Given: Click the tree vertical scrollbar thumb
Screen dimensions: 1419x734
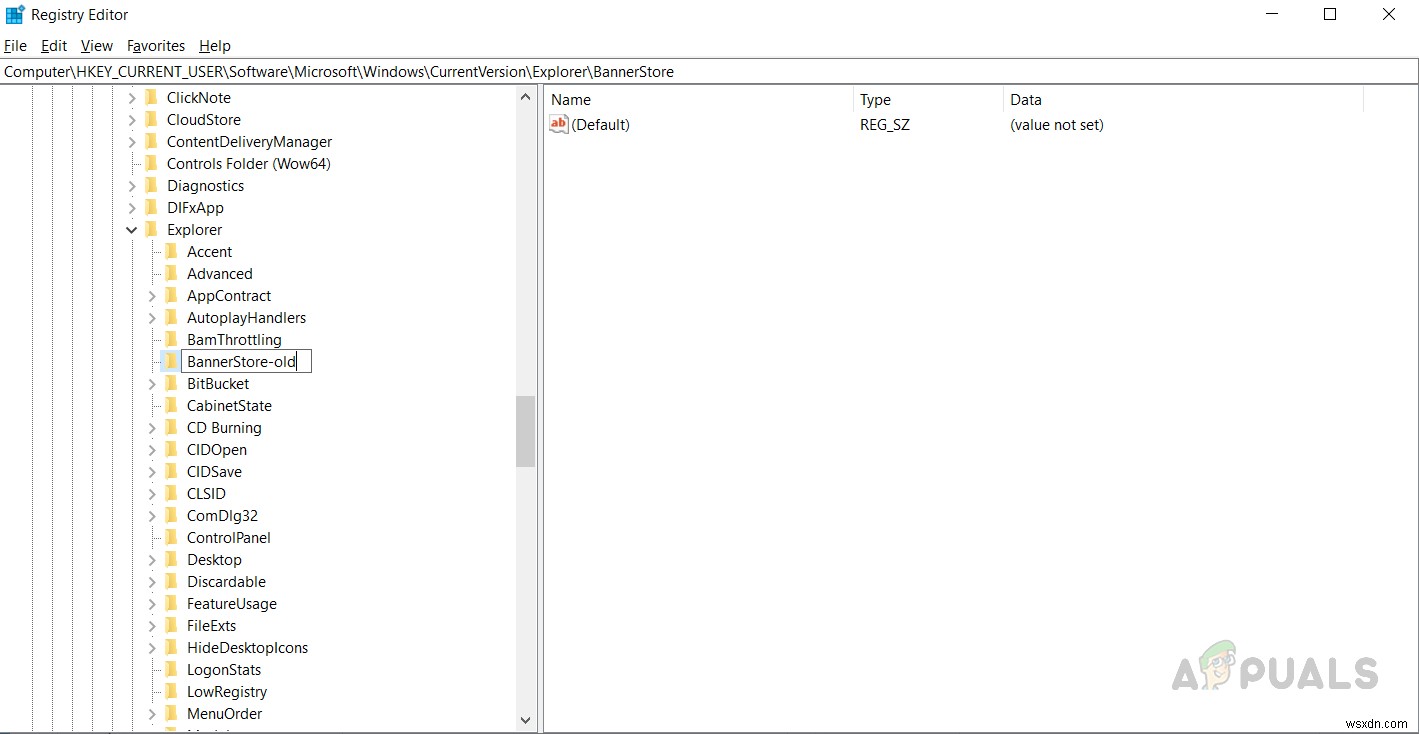Looking at the screenshot, I should pos(526,431).
